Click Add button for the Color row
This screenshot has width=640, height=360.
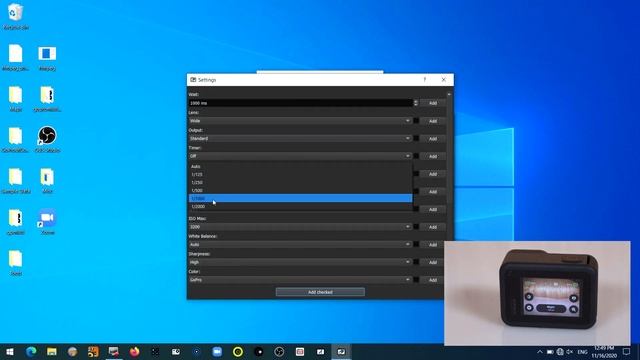(433, 280)
